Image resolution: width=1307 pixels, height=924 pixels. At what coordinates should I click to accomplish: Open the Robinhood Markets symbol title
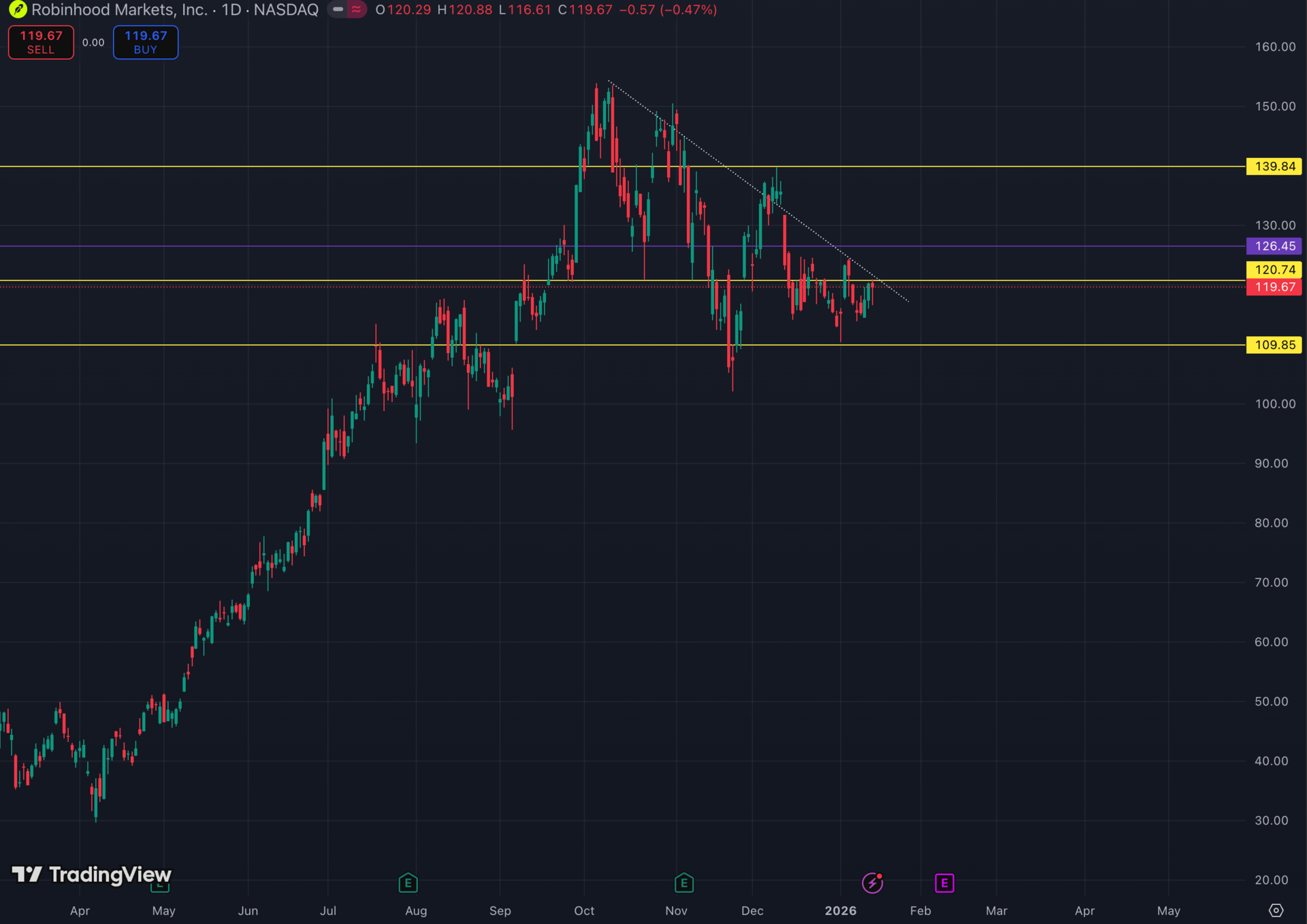pos(119,10)
